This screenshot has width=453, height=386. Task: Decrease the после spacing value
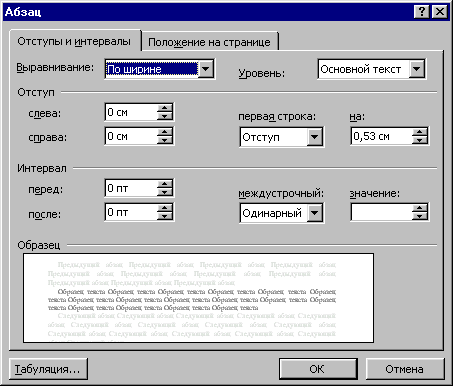[165, 216]
